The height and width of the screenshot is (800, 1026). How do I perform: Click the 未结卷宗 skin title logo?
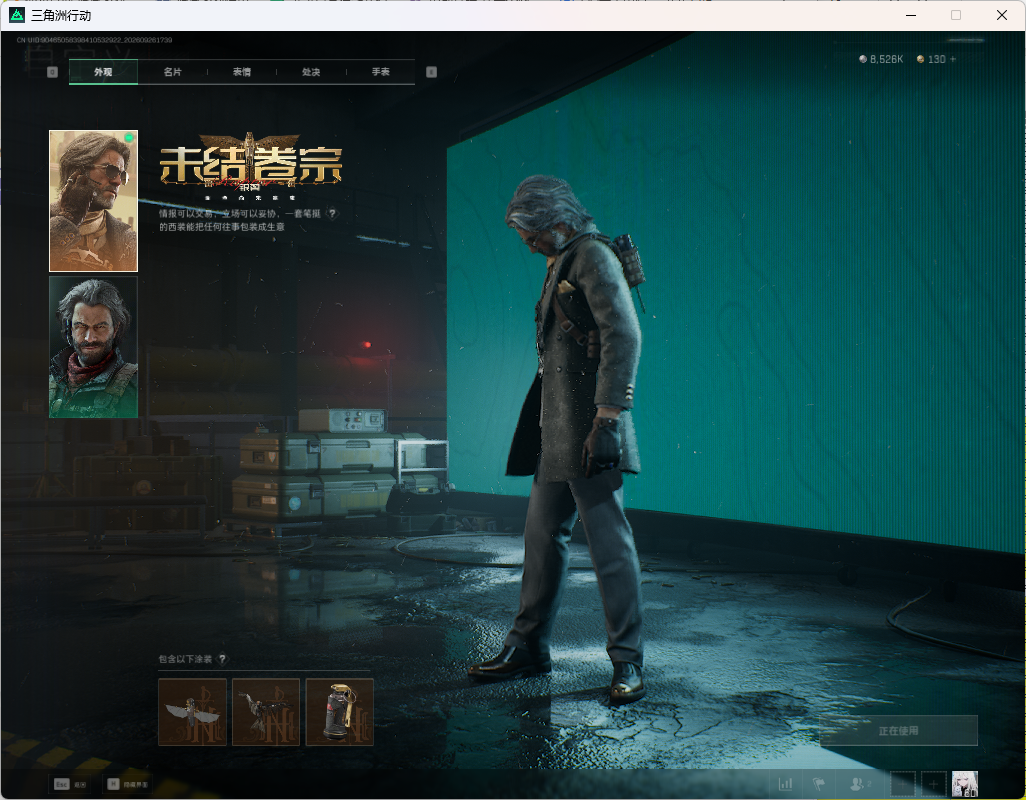pyautogui.click(x=251, y=165)
